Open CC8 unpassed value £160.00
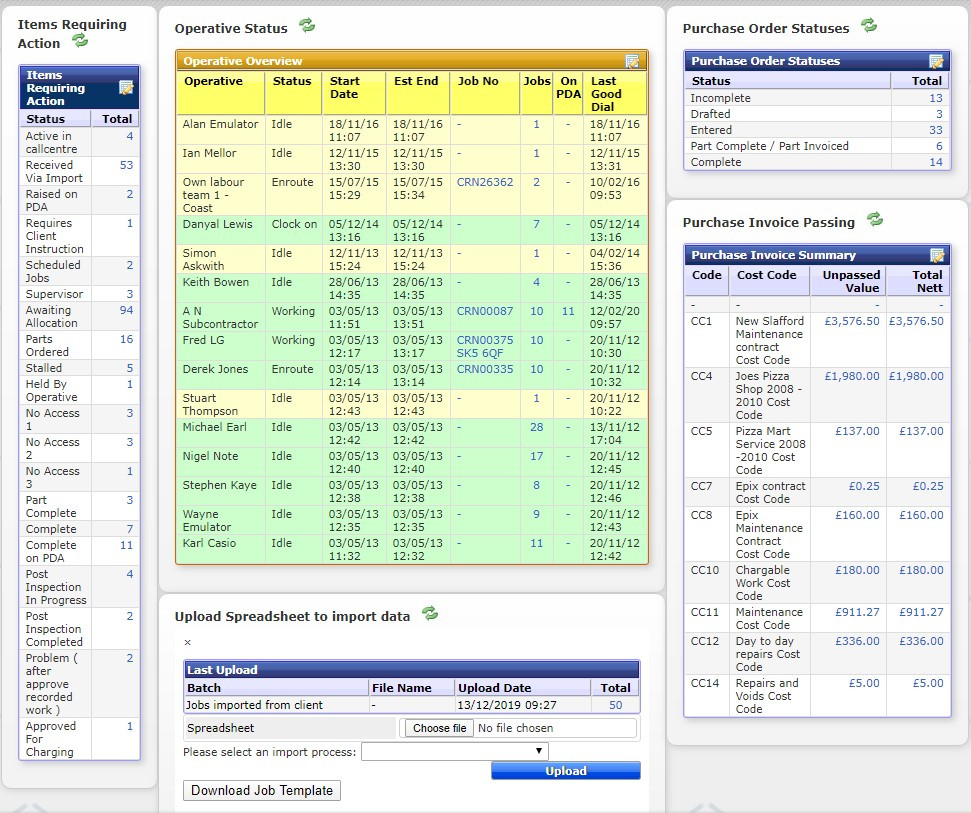This screenshot has height=813, width=971. 857,515
